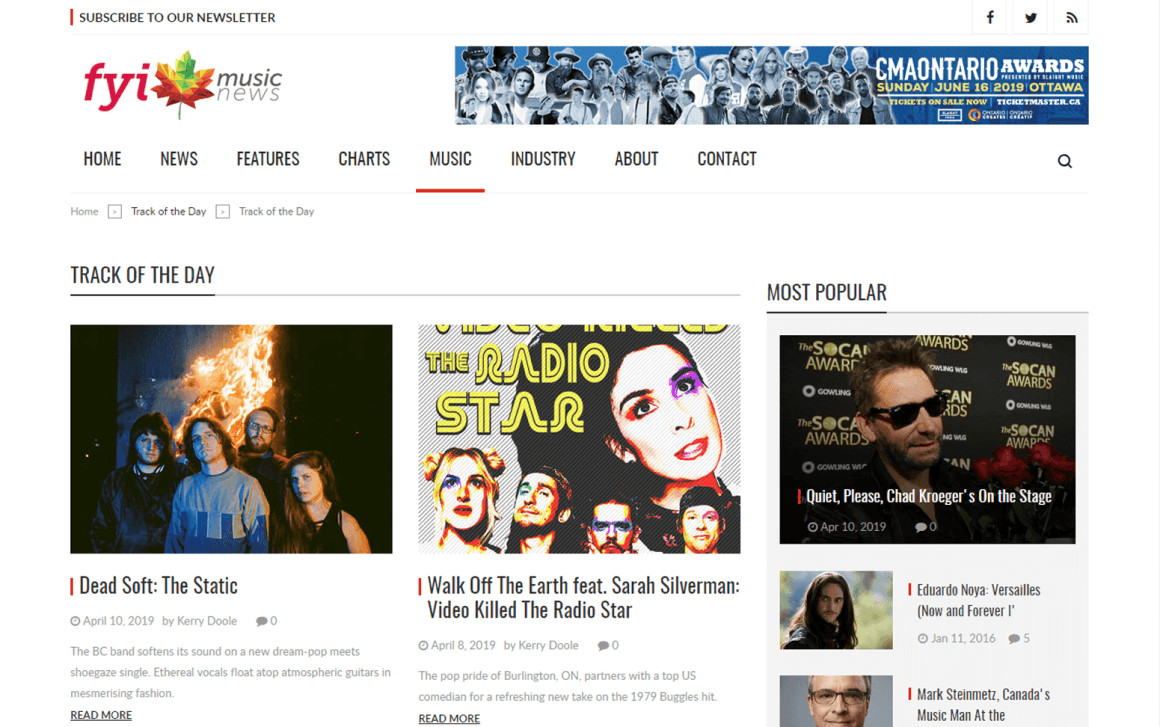
Task: Click the Home breadcrumb link
Action: click(84, 212)
